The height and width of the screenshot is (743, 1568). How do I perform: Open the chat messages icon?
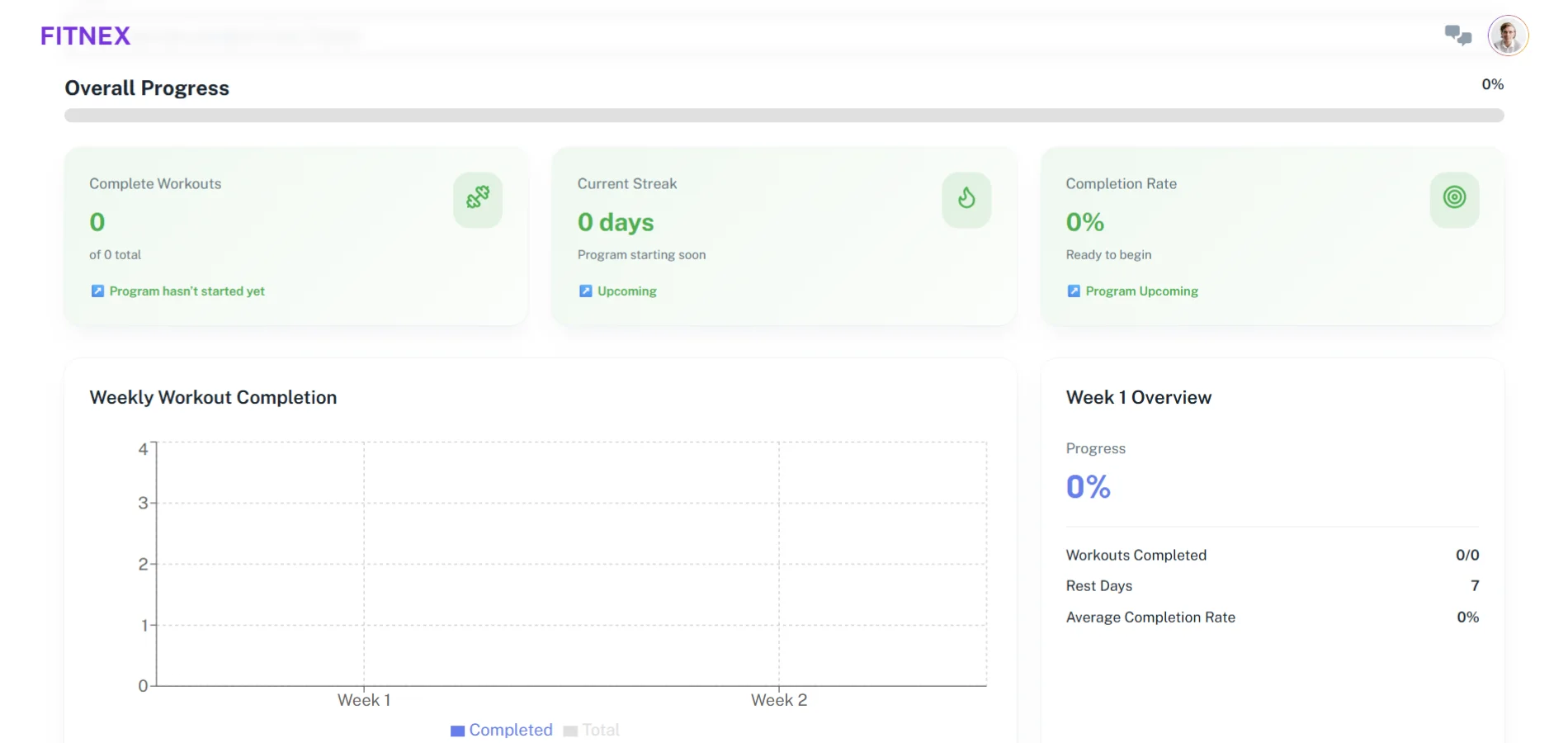point(1457,35)
